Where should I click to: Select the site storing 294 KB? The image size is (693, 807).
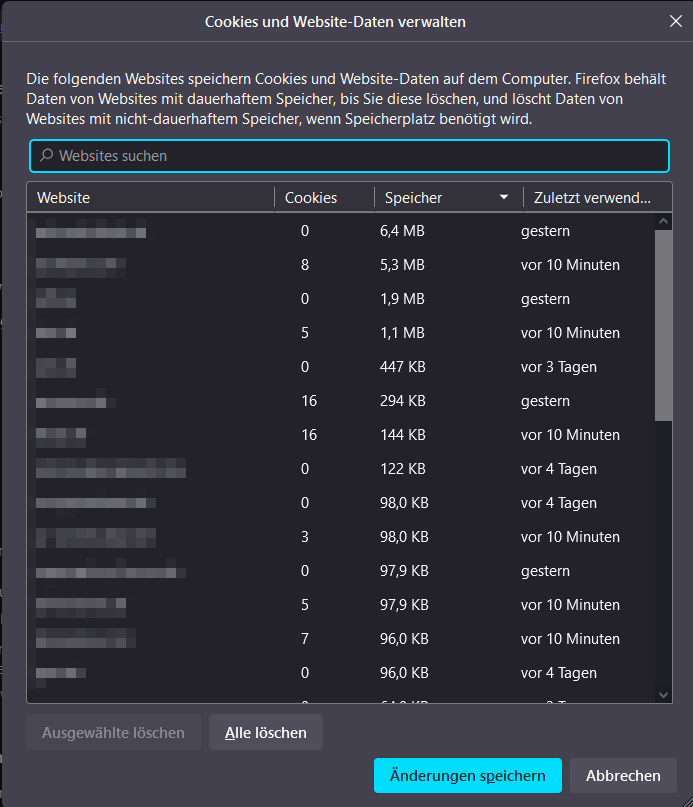(x=340, y=401)
